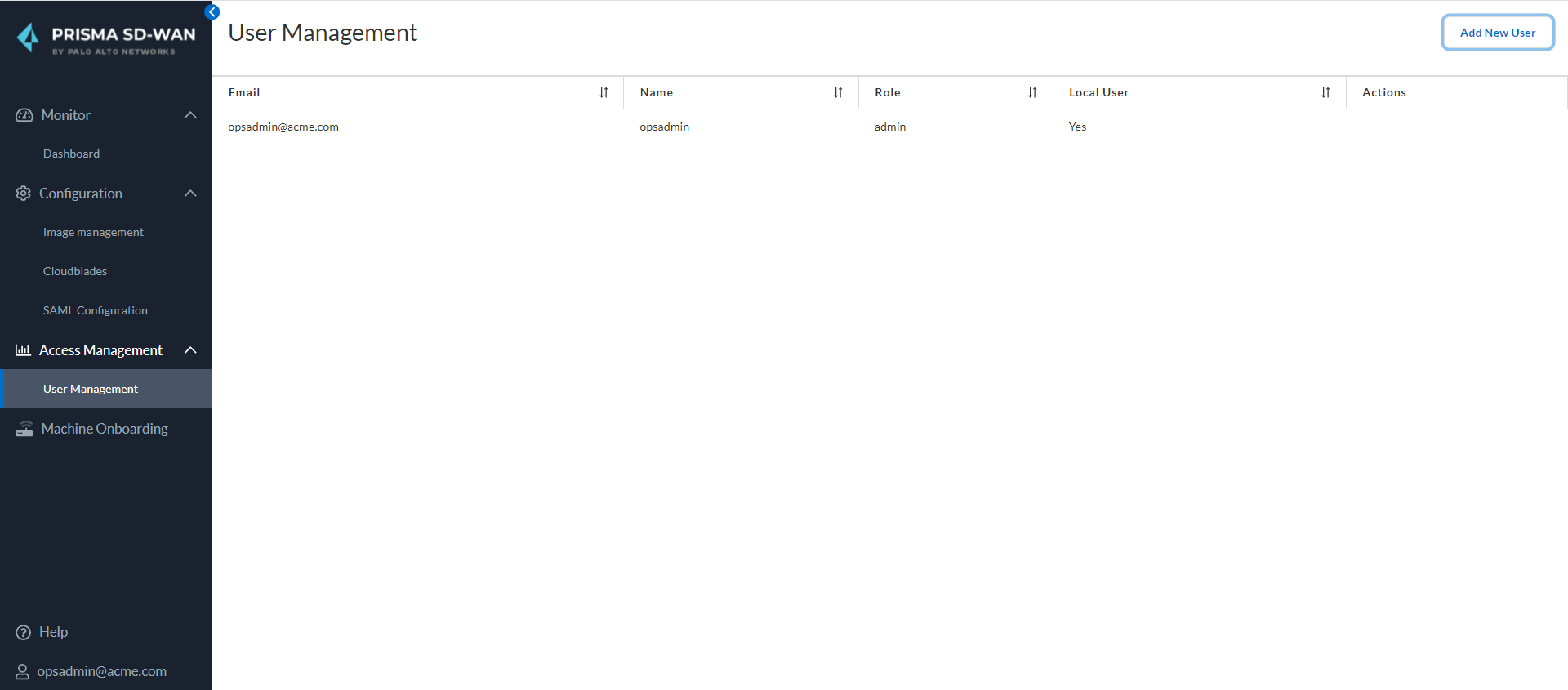Go to Cloudblades
This screenshot has width=1568, height=690.
coord(75,271)
